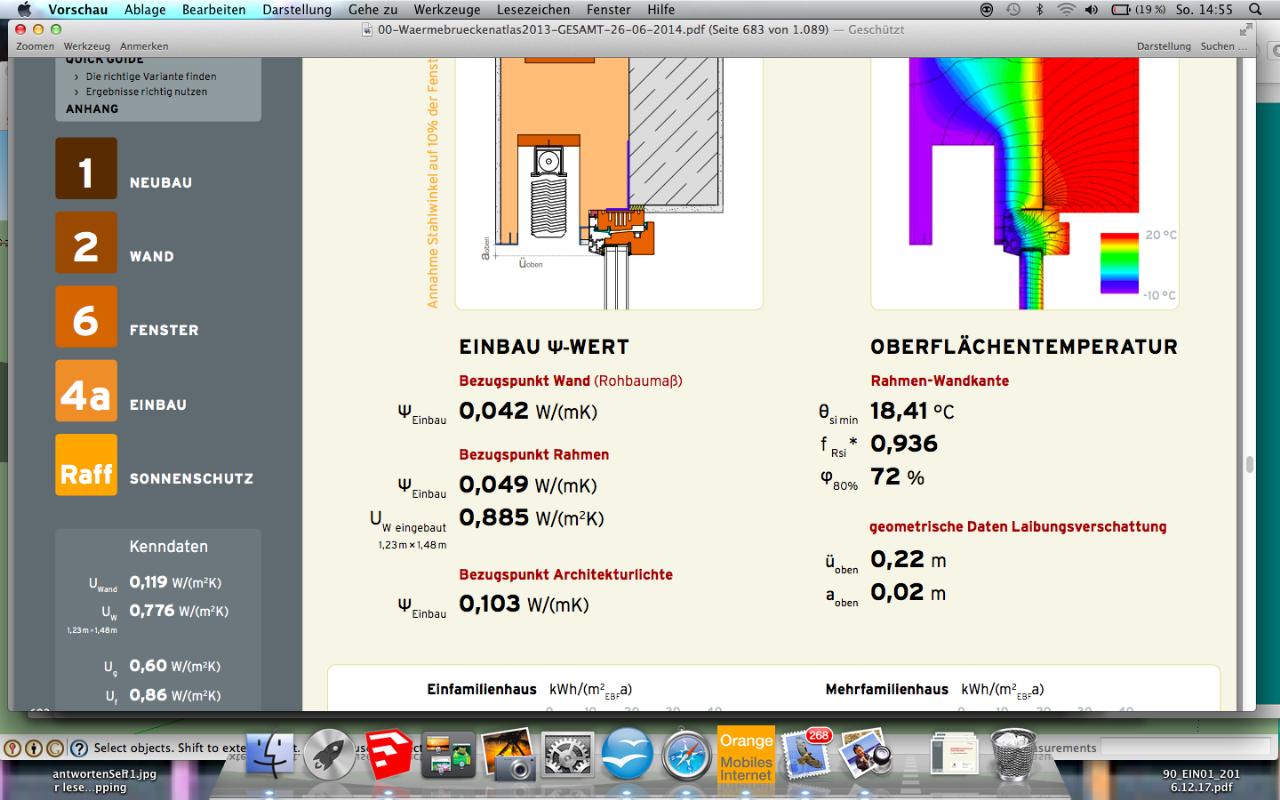Screen dimensions: 1280x800
Task: Open the Lesezeichen menu
Action: pos(534,9)
